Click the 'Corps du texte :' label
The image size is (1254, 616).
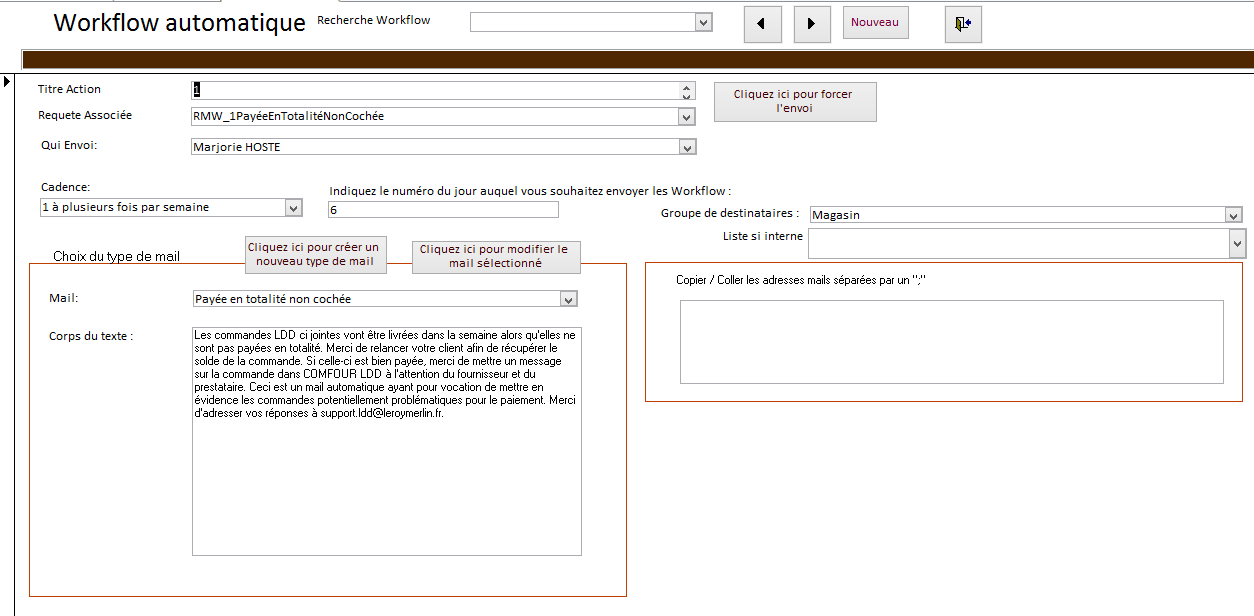tap(91, 336)
